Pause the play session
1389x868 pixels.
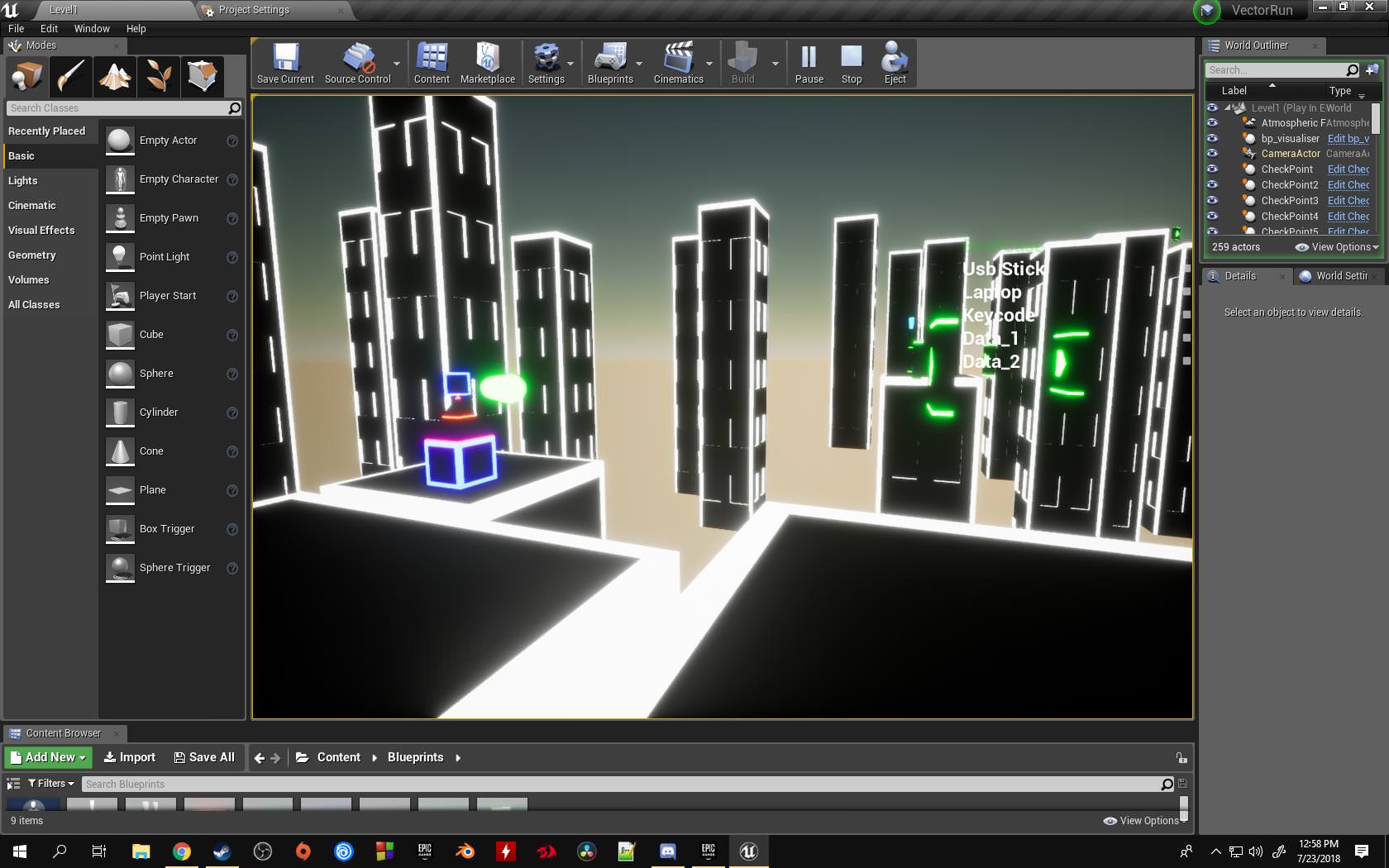pos(809,64)
